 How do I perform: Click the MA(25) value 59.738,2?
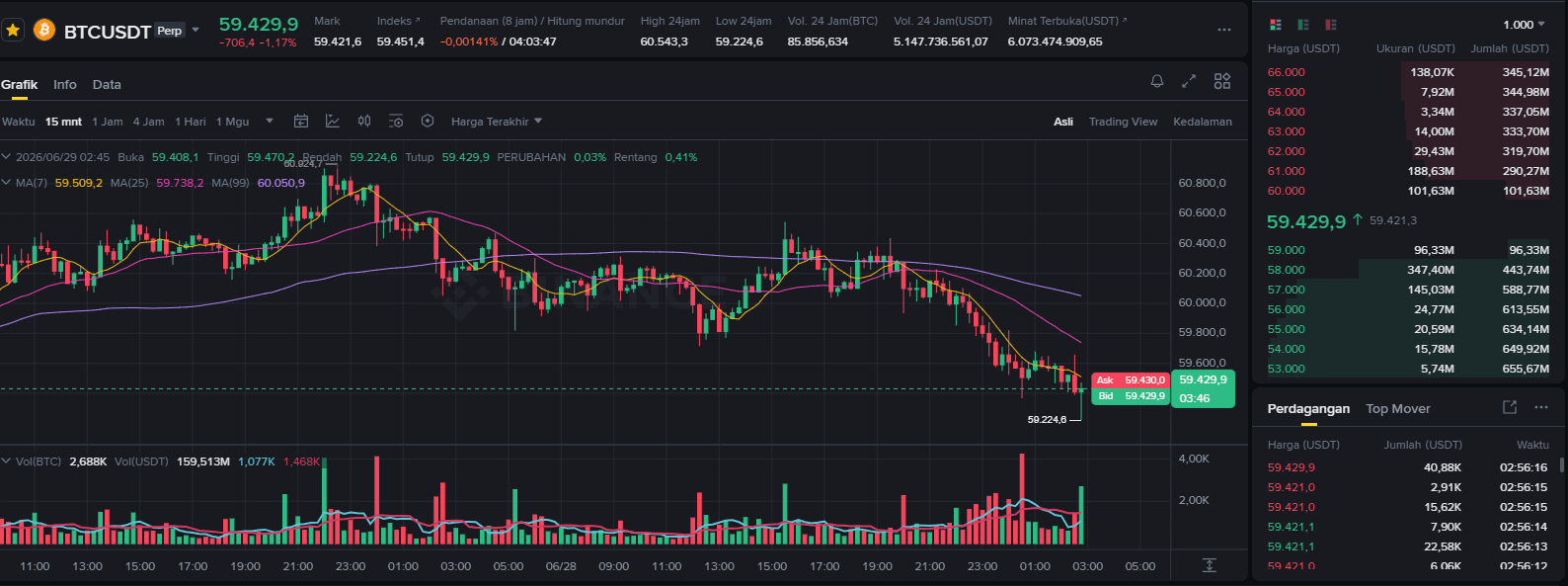click(x=180, y=183)
